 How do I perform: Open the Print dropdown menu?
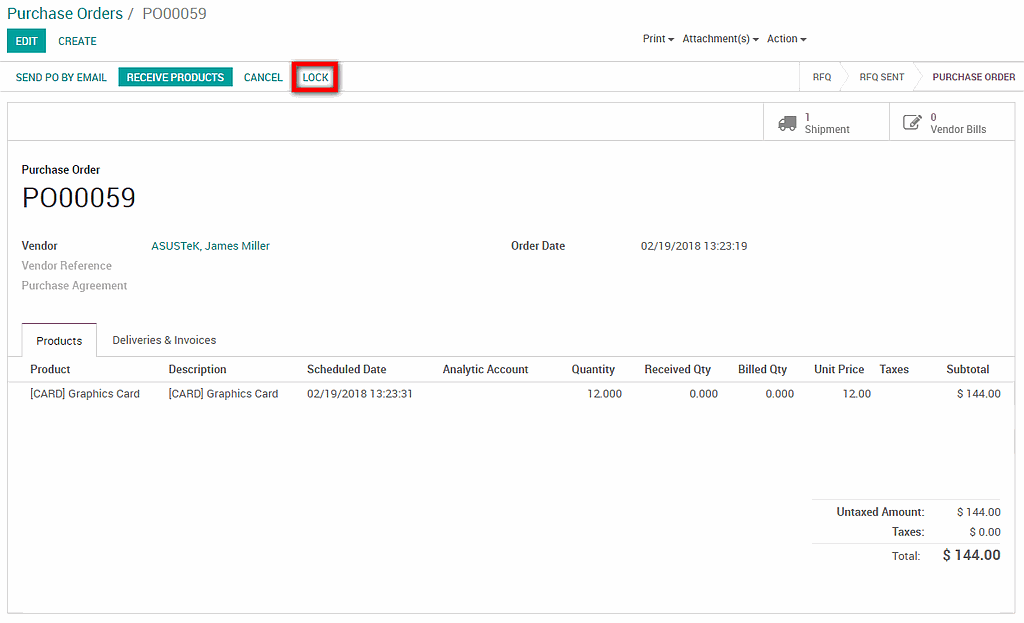pos(657,39)
